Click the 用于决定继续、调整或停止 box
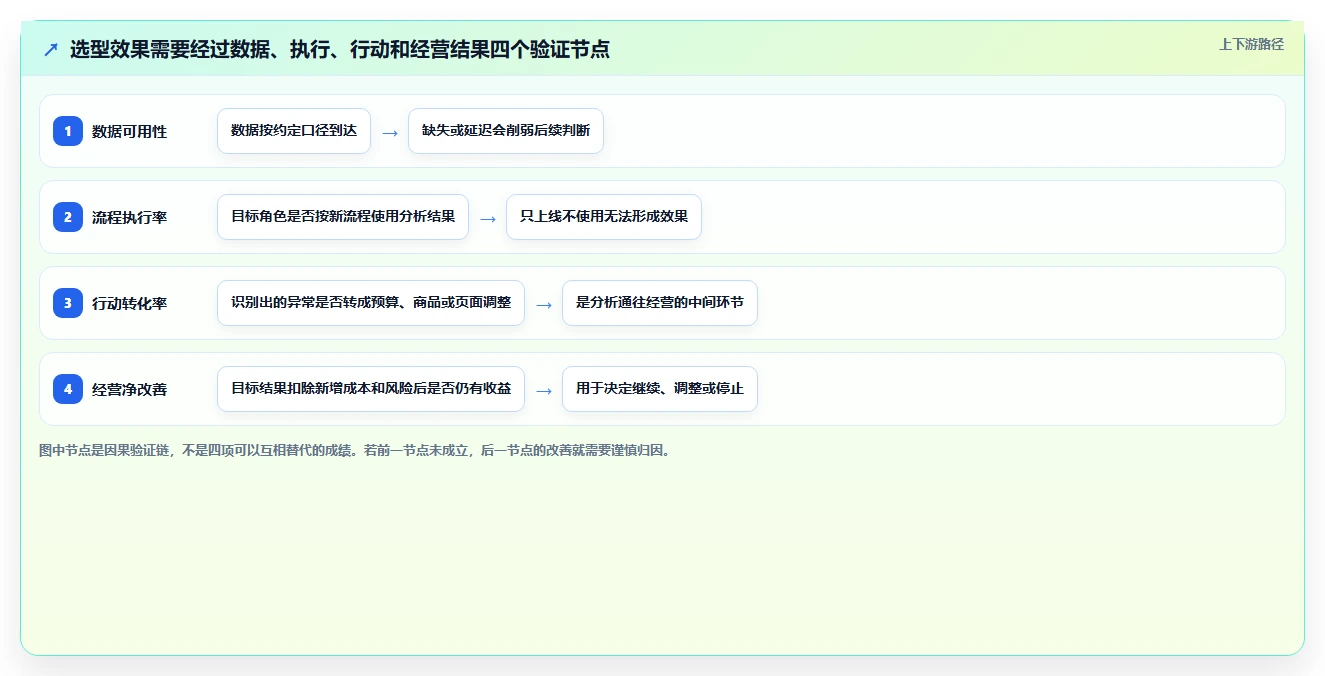 660,389
